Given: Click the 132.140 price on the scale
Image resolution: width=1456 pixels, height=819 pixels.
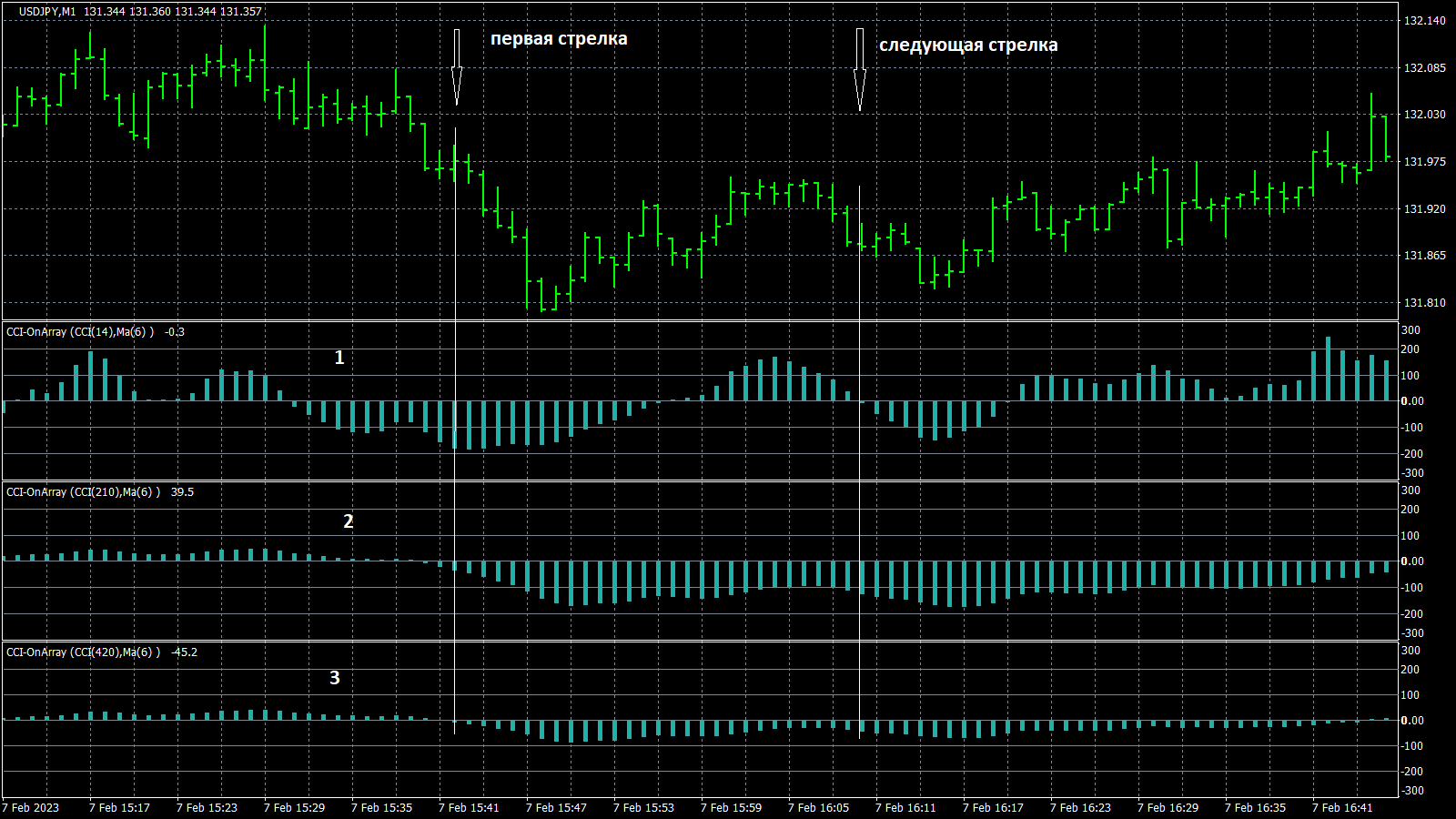Looking at the screenshot, I should tap(1425, 21).
